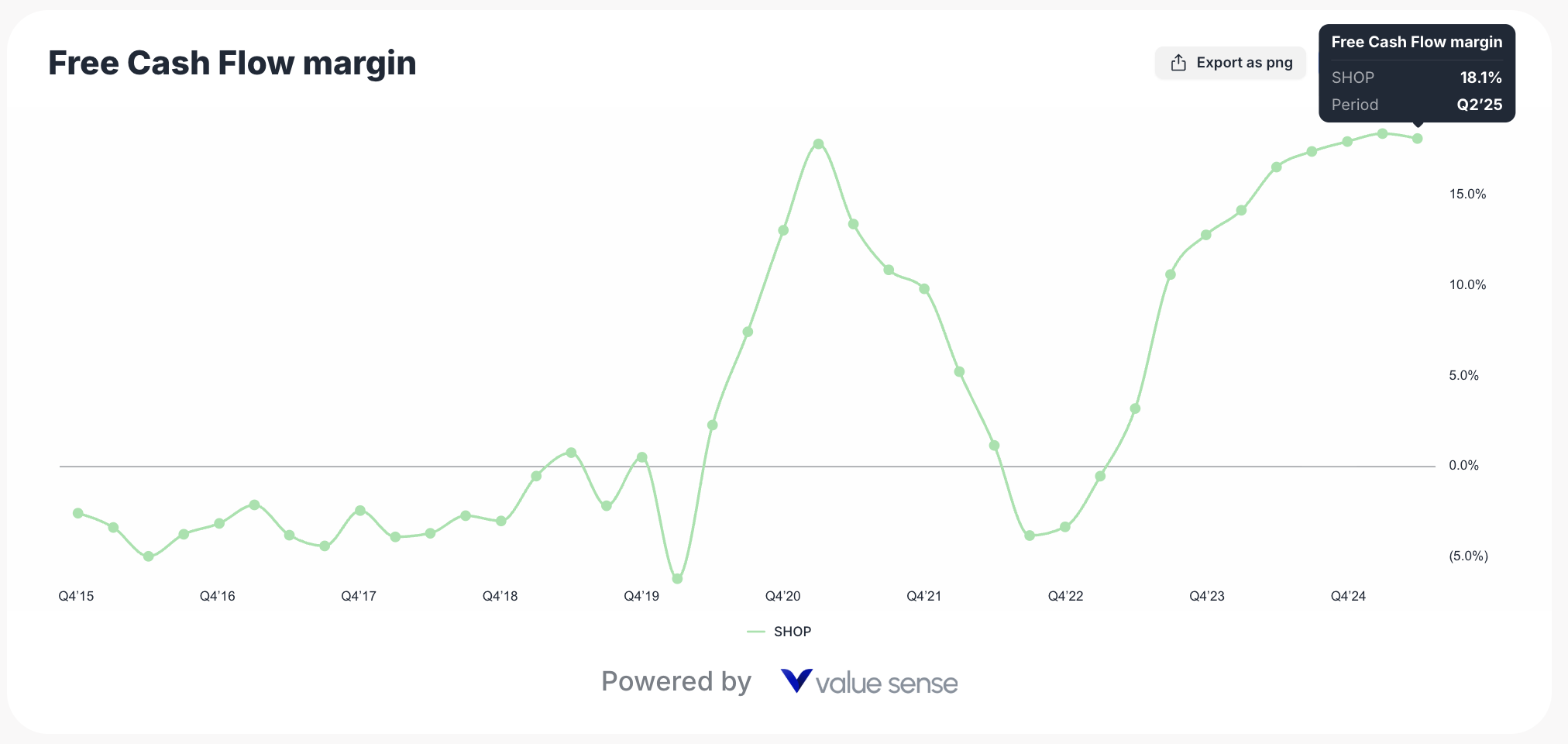Viewport: 1568px width, 744px height.
Task: Select the data point at Q4'15
Action: point(77,513)
